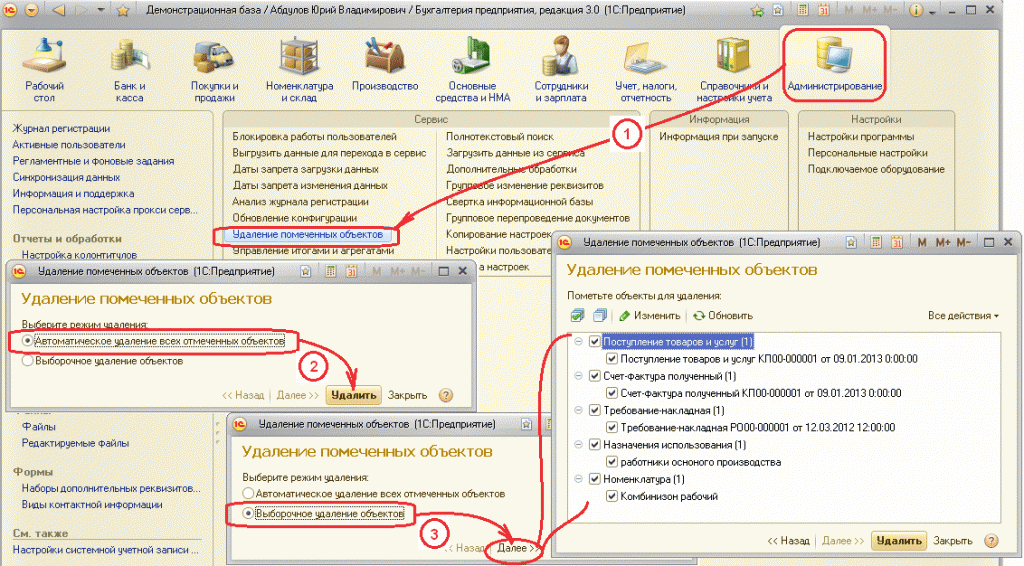Collapse the Поступление товаров и услуг group
1024x566 pixels.
coord(577,342)
